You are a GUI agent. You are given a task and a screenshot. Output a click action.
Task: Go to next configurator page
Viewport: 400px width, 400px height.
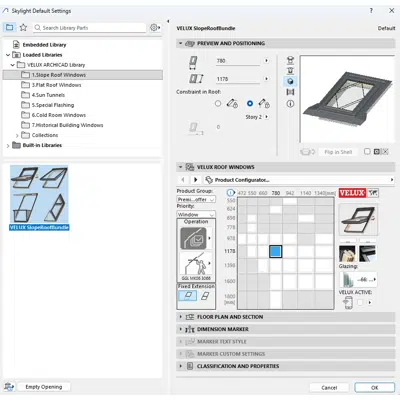195,180
